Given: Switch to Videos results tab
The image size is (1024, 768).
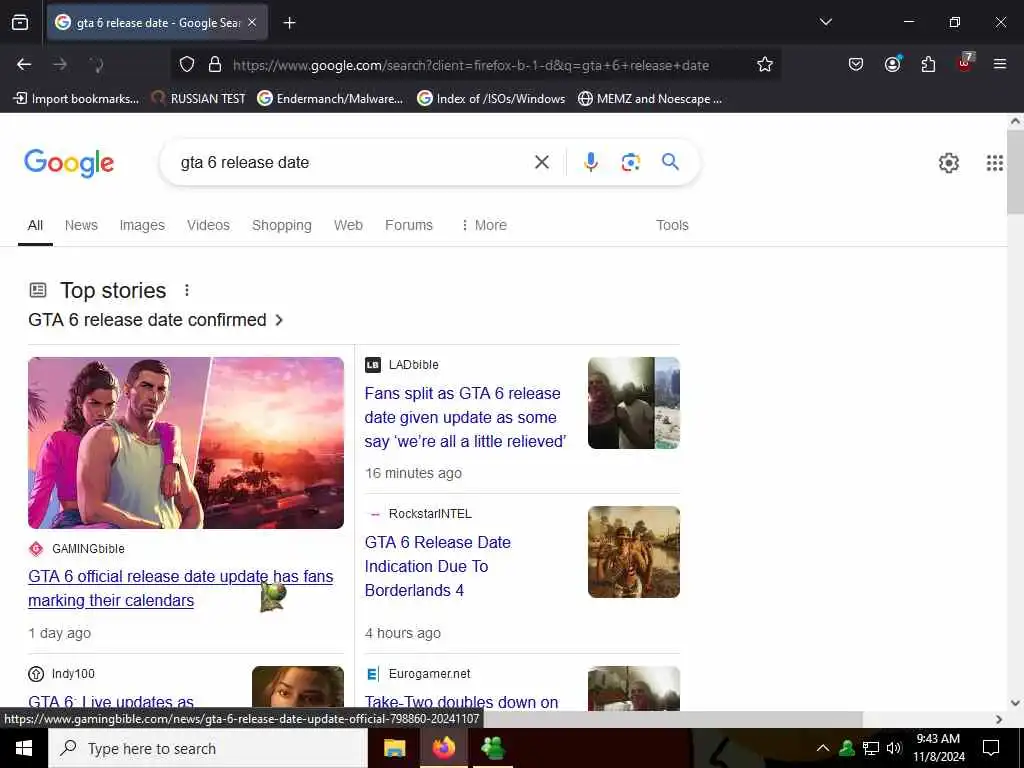Looking at the screenshot, I should click(208, 225).
